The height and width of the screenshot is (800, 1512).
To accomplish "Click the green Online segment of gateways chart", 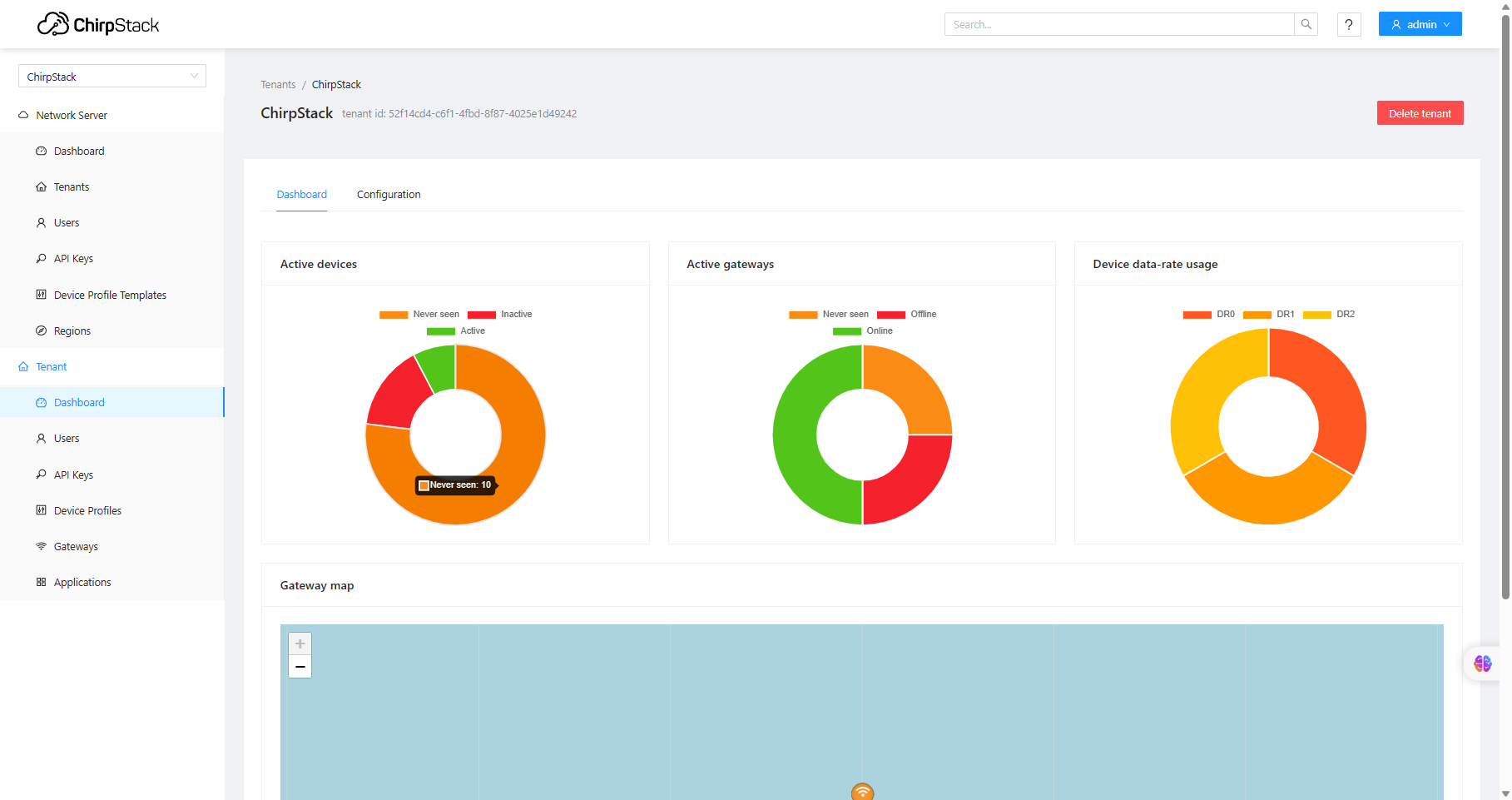I will [796, 435].
